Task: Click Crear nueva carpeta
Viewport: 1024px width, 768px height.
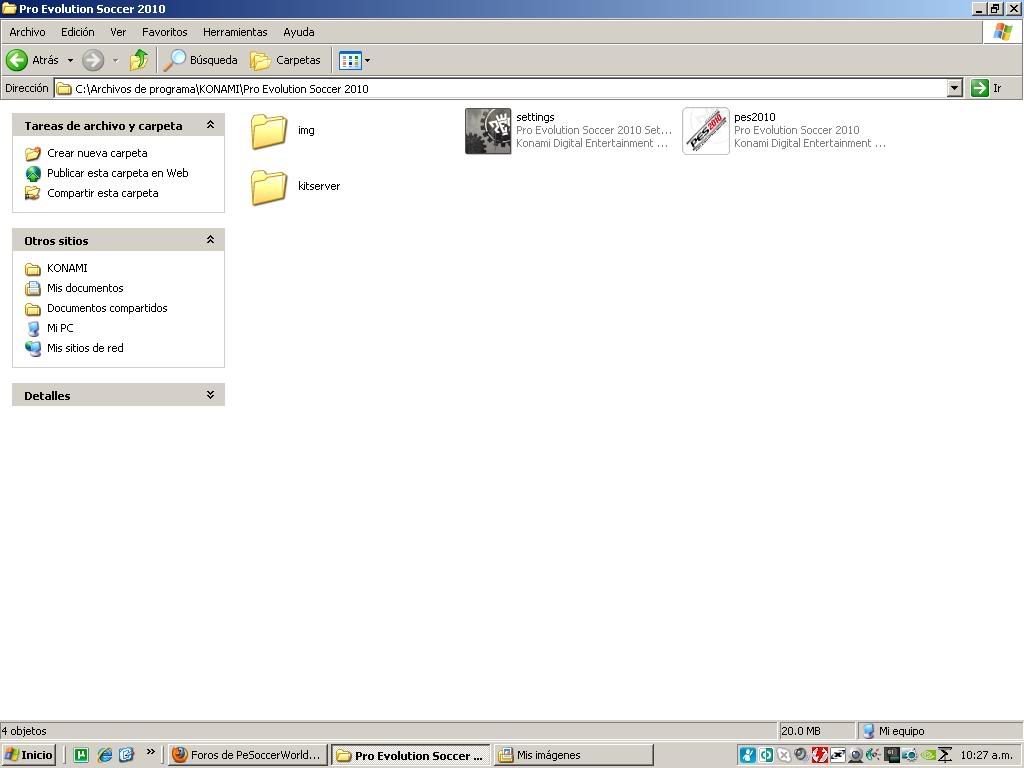Action: [x=97, y=153]
